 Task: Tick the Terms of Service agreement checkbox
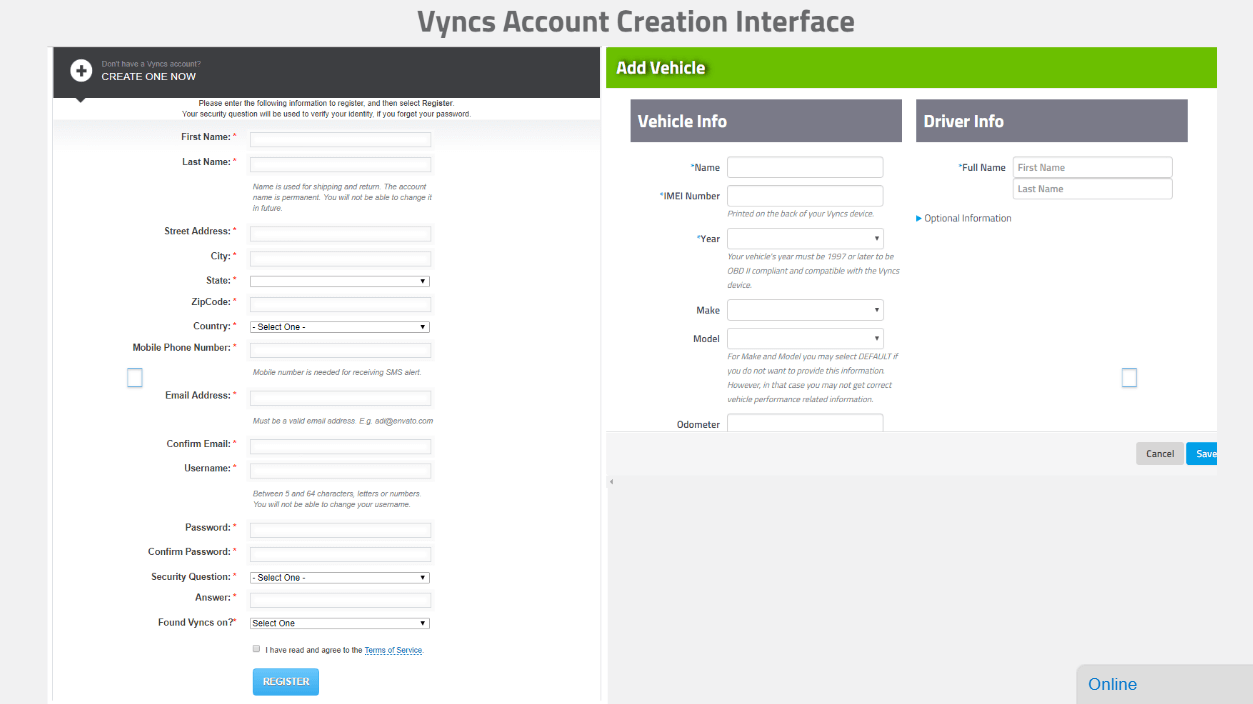click(257, 649)
